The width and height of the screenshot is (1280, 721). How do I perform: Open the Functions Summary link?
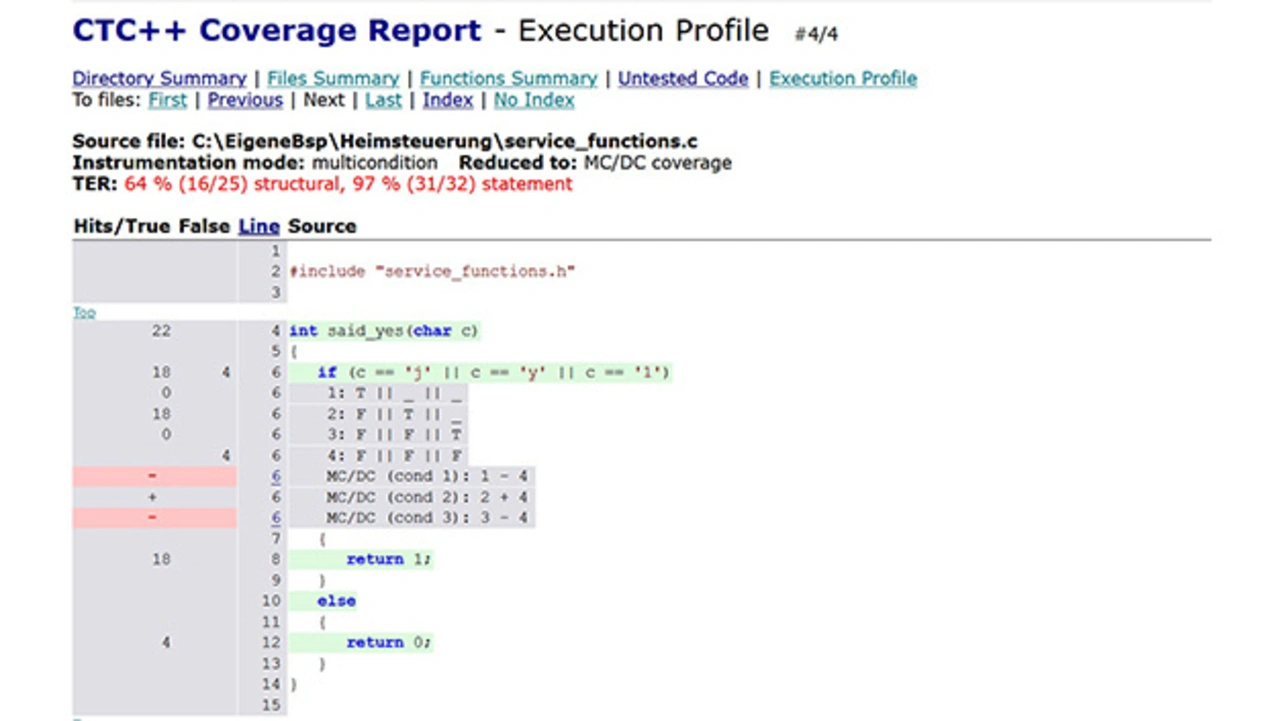pos(508,78)
